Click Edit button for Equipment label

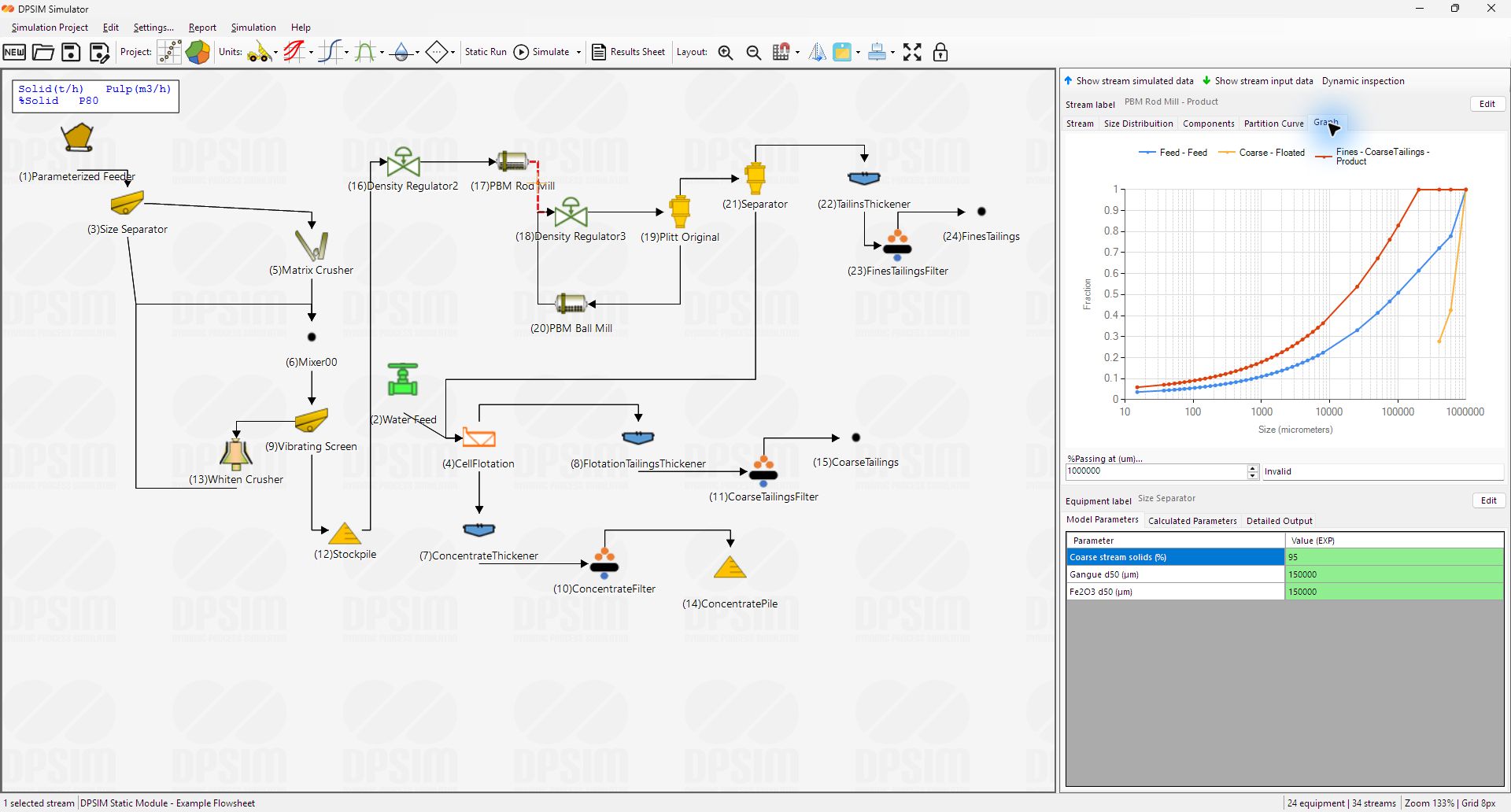(1488, 500)
